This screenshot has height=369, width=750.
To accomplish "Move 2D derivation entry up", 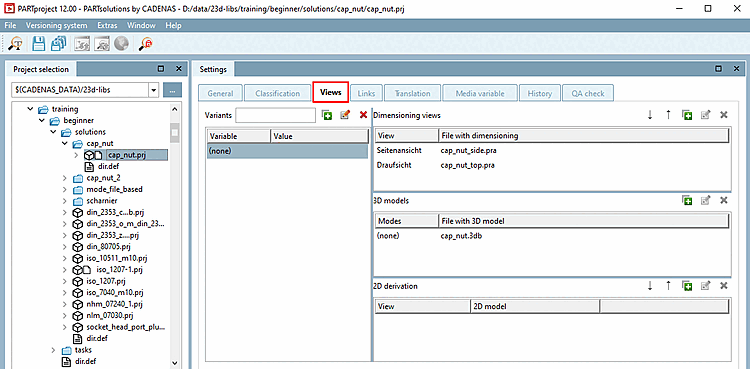I will (x=668, y=286).
